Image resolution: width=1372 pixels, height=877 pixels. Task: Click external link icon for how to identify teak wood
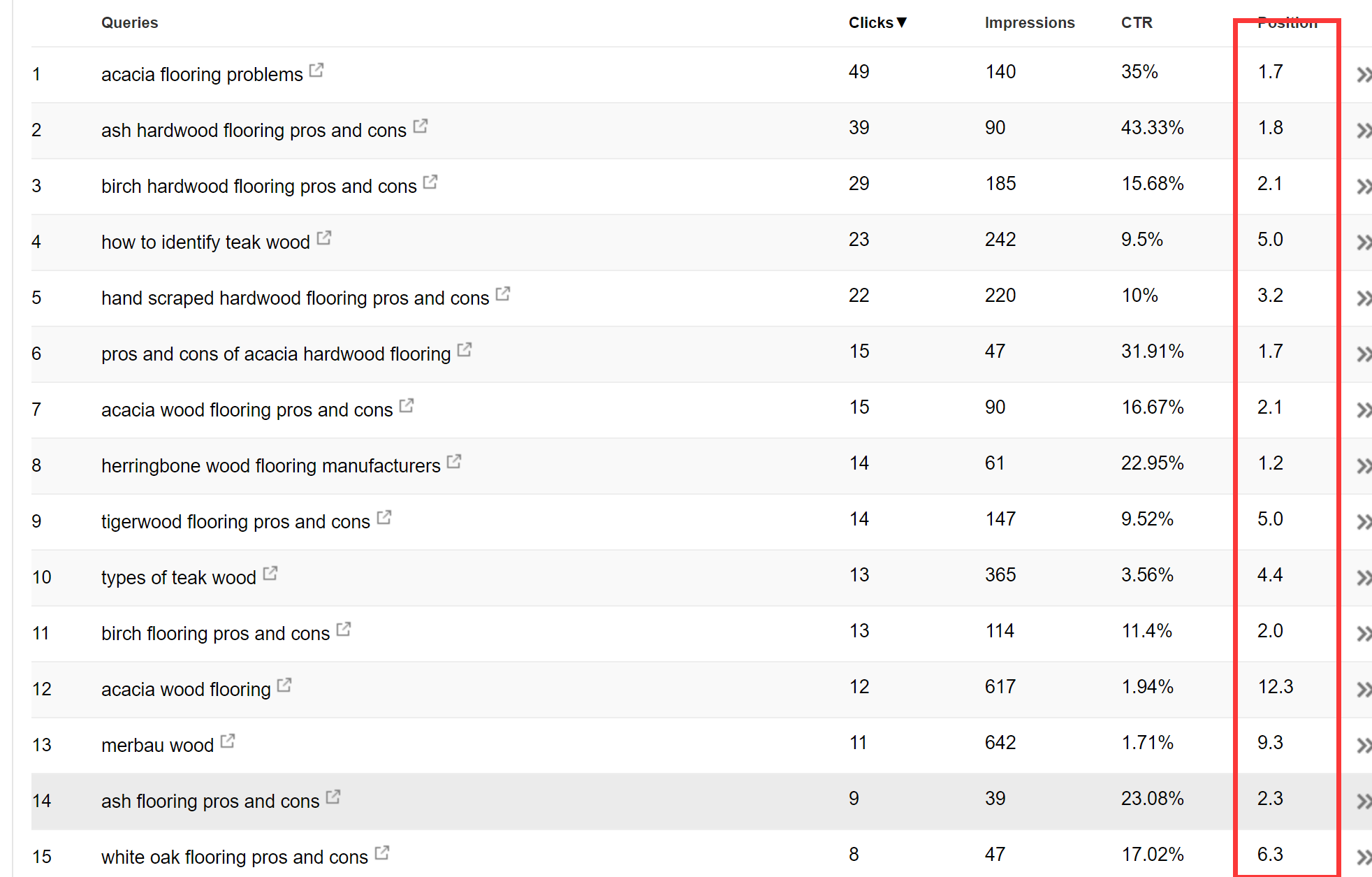[323, 238]
